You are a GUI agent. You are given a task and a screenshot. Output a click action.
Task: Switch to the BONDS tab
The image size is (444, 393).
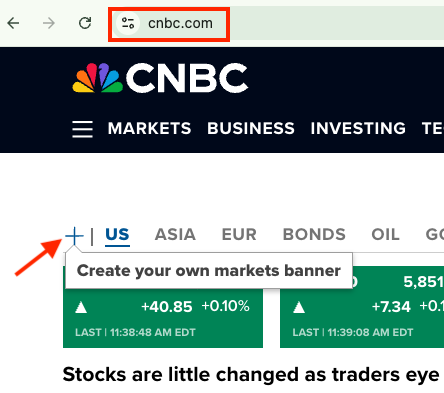click(314, 234)
